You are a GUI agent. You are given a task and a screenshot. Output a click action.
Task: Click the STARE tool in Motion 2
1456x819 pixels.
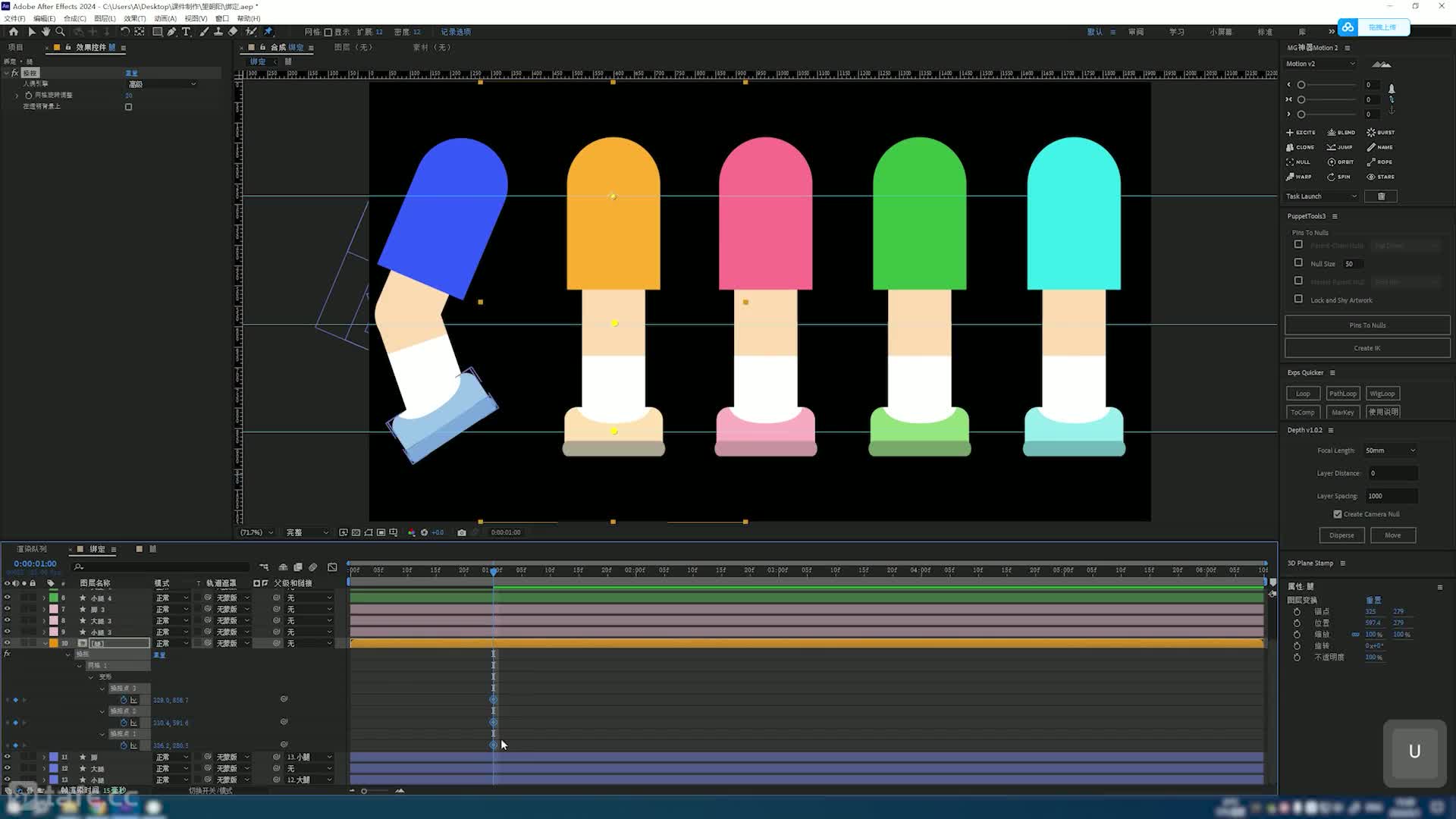[1381, 177]
